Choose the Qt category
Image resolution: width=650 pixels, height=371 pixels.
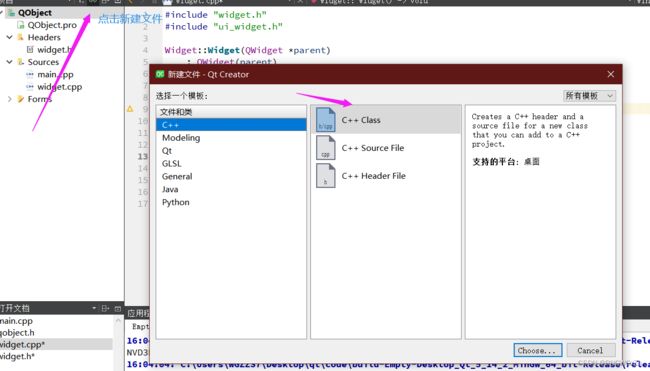(231, 150)
